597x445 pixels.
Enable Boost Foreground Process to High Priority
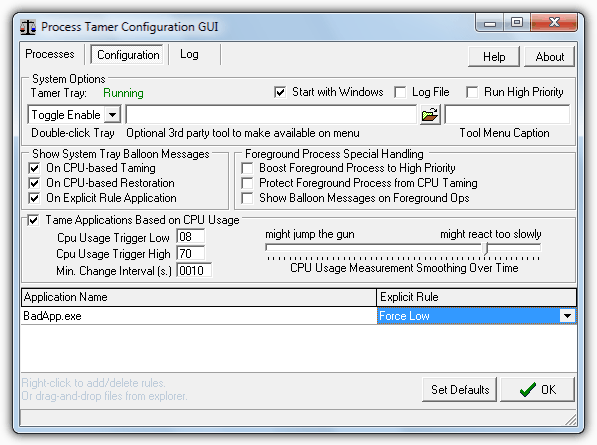[247, 168]
